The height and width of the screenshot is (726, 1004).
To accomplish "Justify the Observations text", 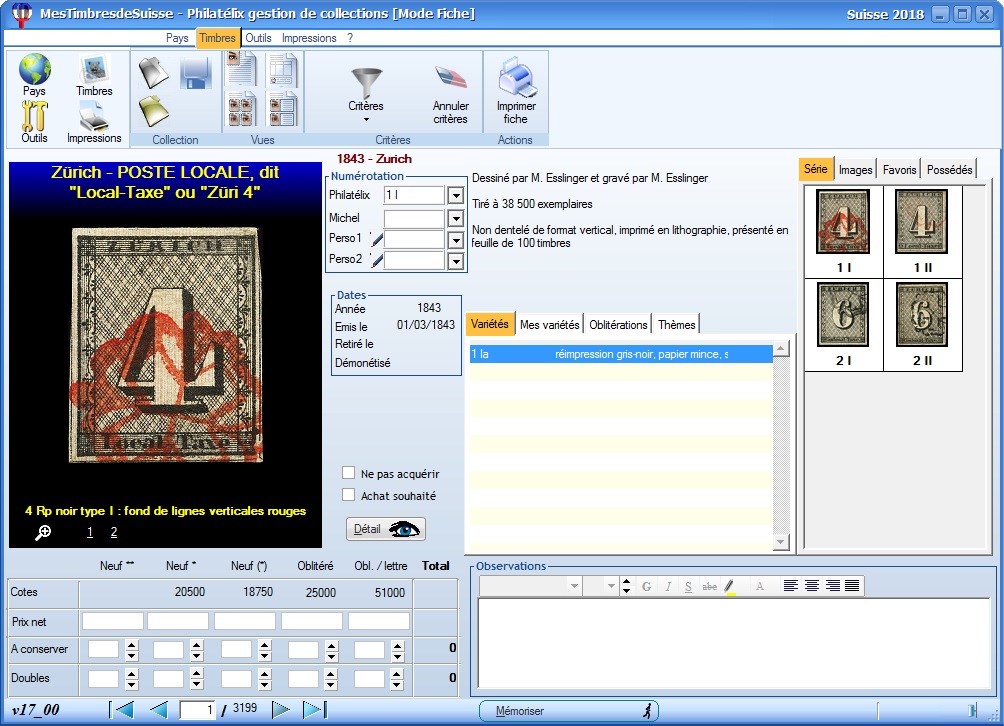I will coord(852,586).
